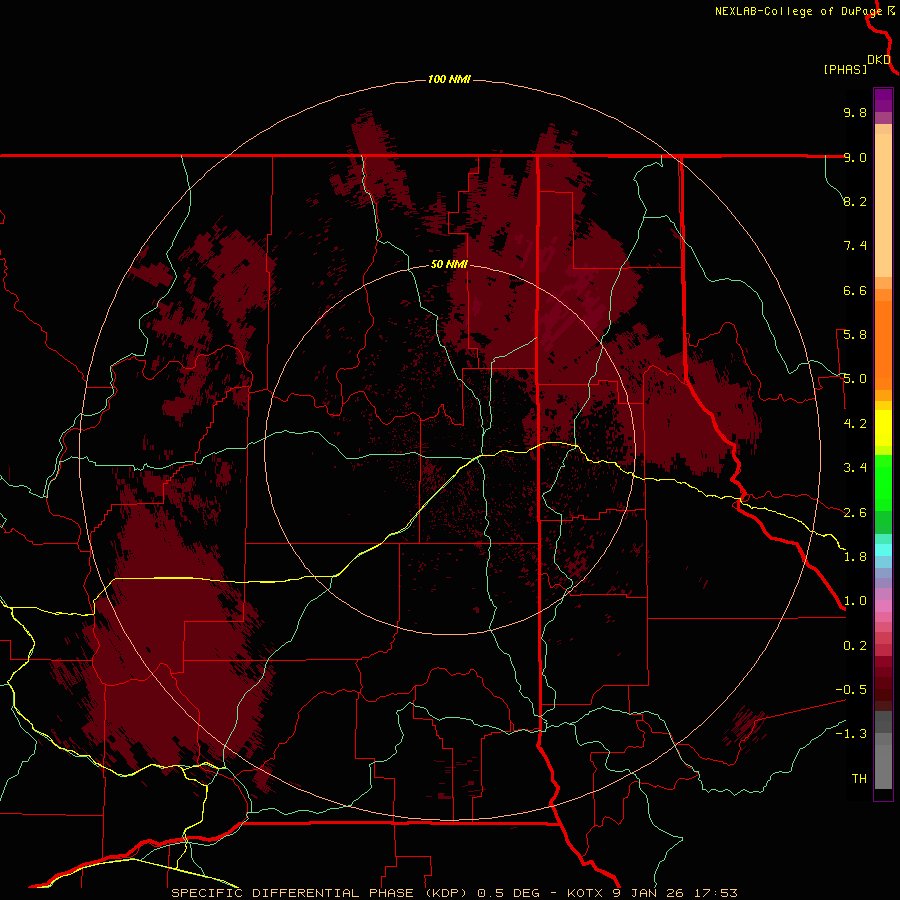This screenshot has height=900, width=900.
Task: Click the TH label on legend
Action: (859, 779)
